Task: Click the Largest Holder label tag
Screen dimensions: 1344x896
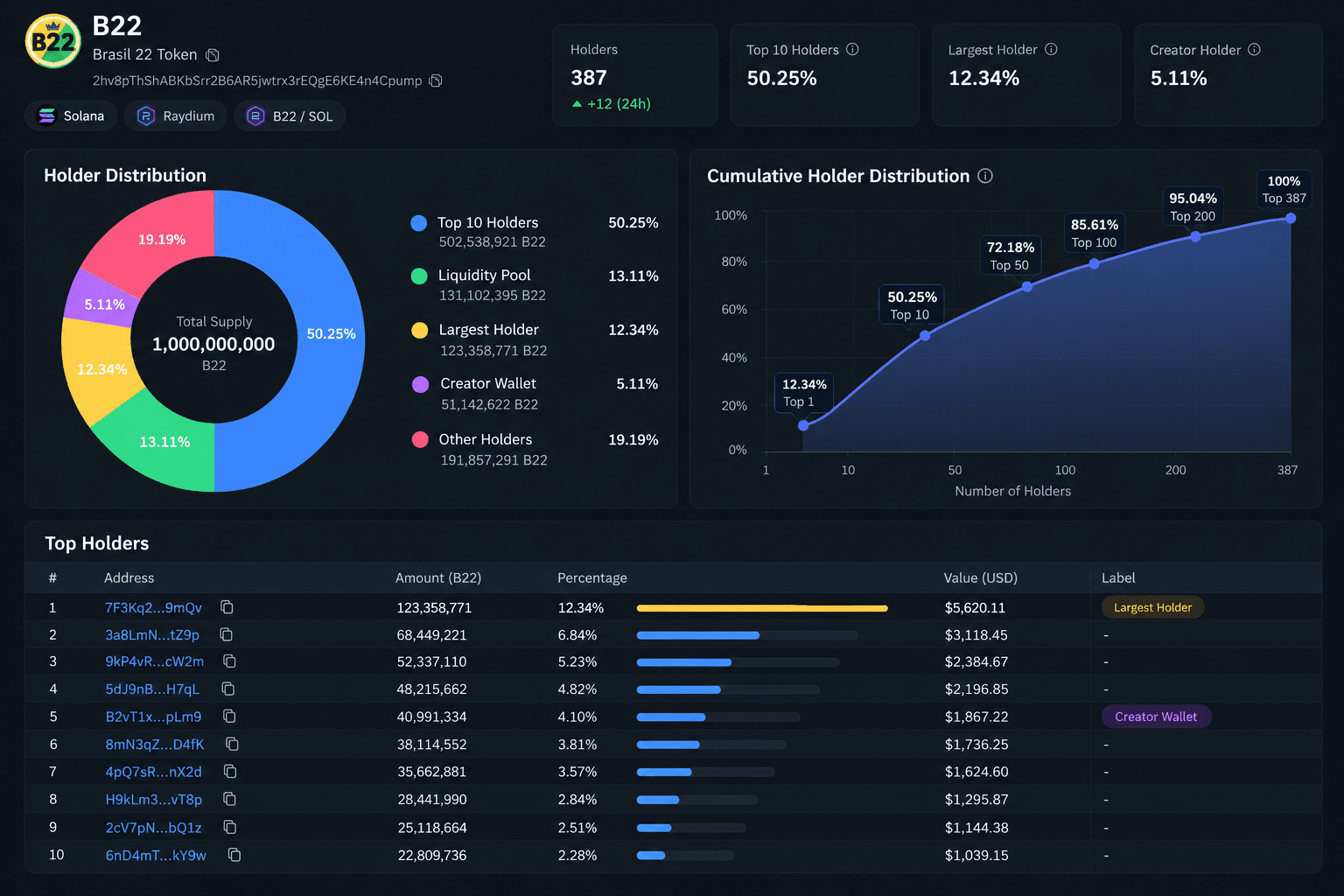Action: pyautogui.click(x=1152, y=607)
